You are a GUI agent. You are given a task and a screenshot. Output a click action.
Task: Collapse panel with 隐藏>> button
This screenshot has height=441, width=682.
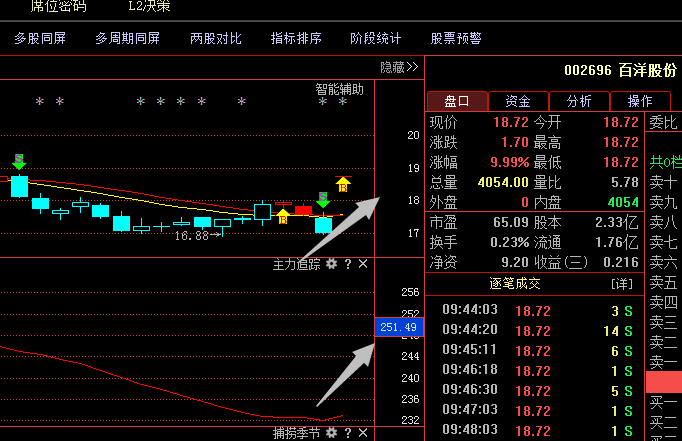tap(399, 67)
